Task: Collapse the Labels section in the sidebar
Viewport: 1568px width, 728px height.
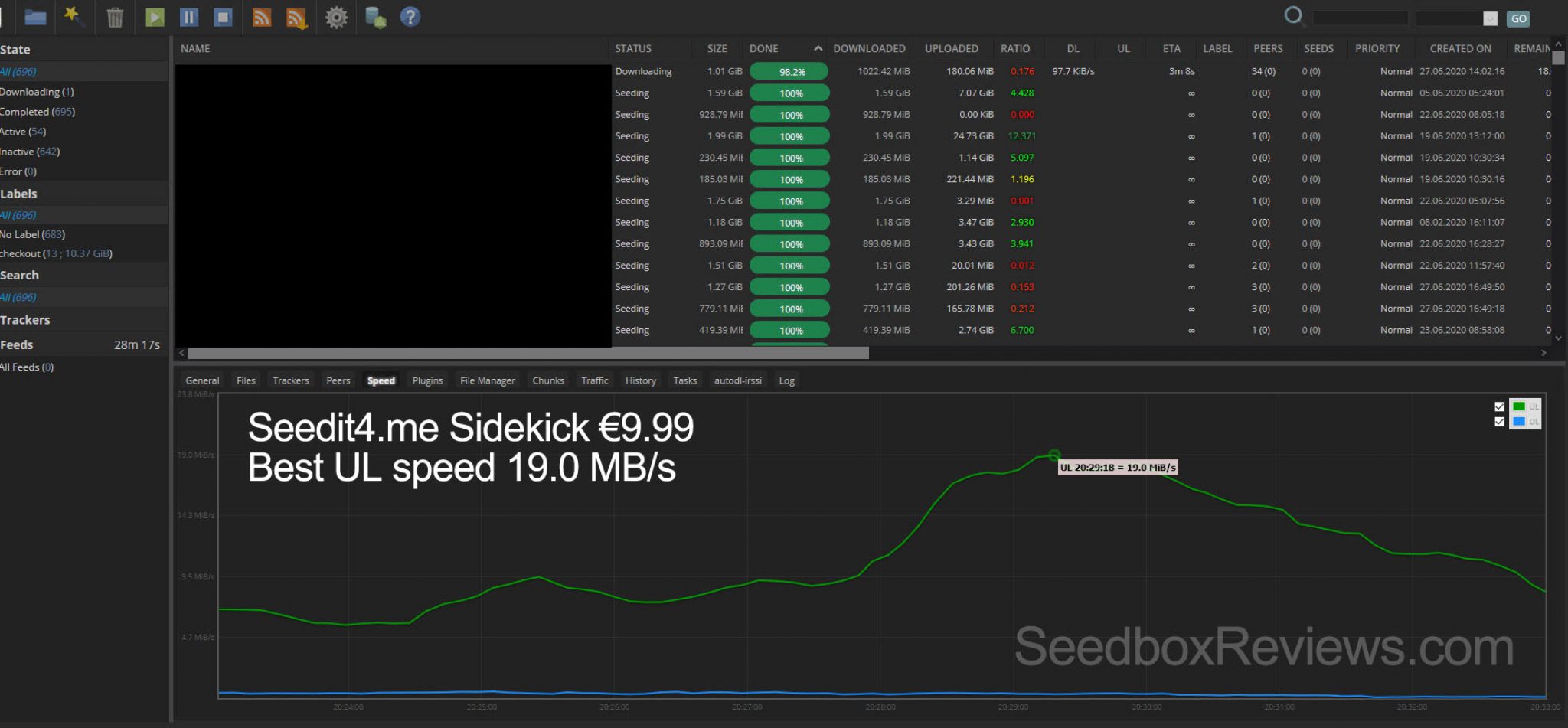Action: click(x=18, y=194)
